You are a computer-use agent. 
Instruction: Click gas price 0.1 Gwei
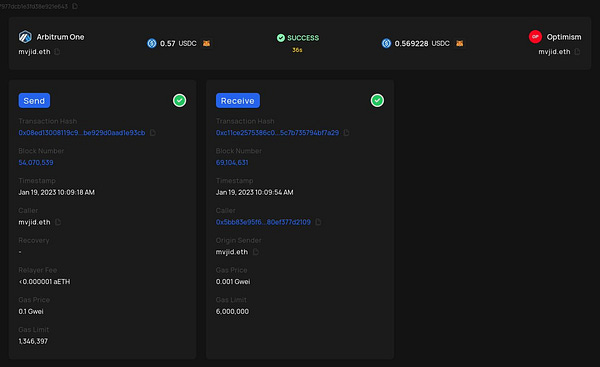[31, 312]
